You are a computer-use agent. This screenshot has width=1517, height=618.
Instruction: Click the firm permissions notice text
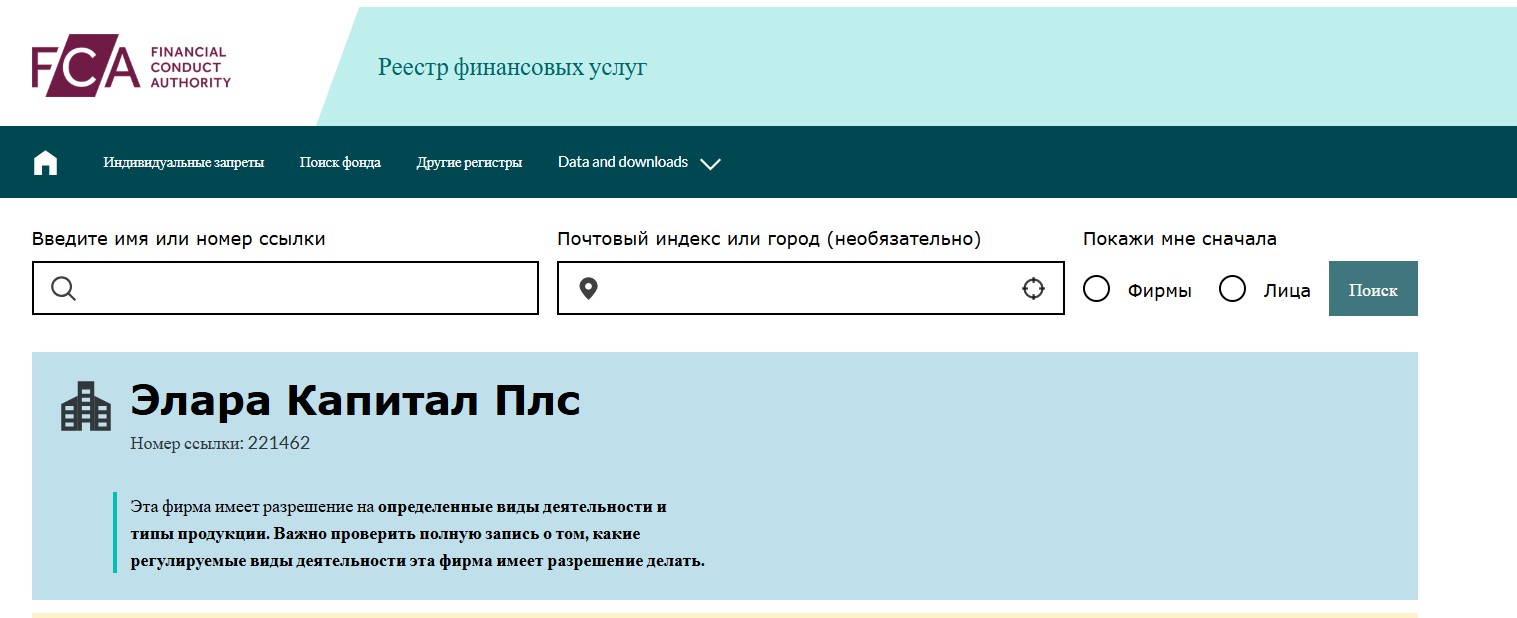[x=418, y=533]
